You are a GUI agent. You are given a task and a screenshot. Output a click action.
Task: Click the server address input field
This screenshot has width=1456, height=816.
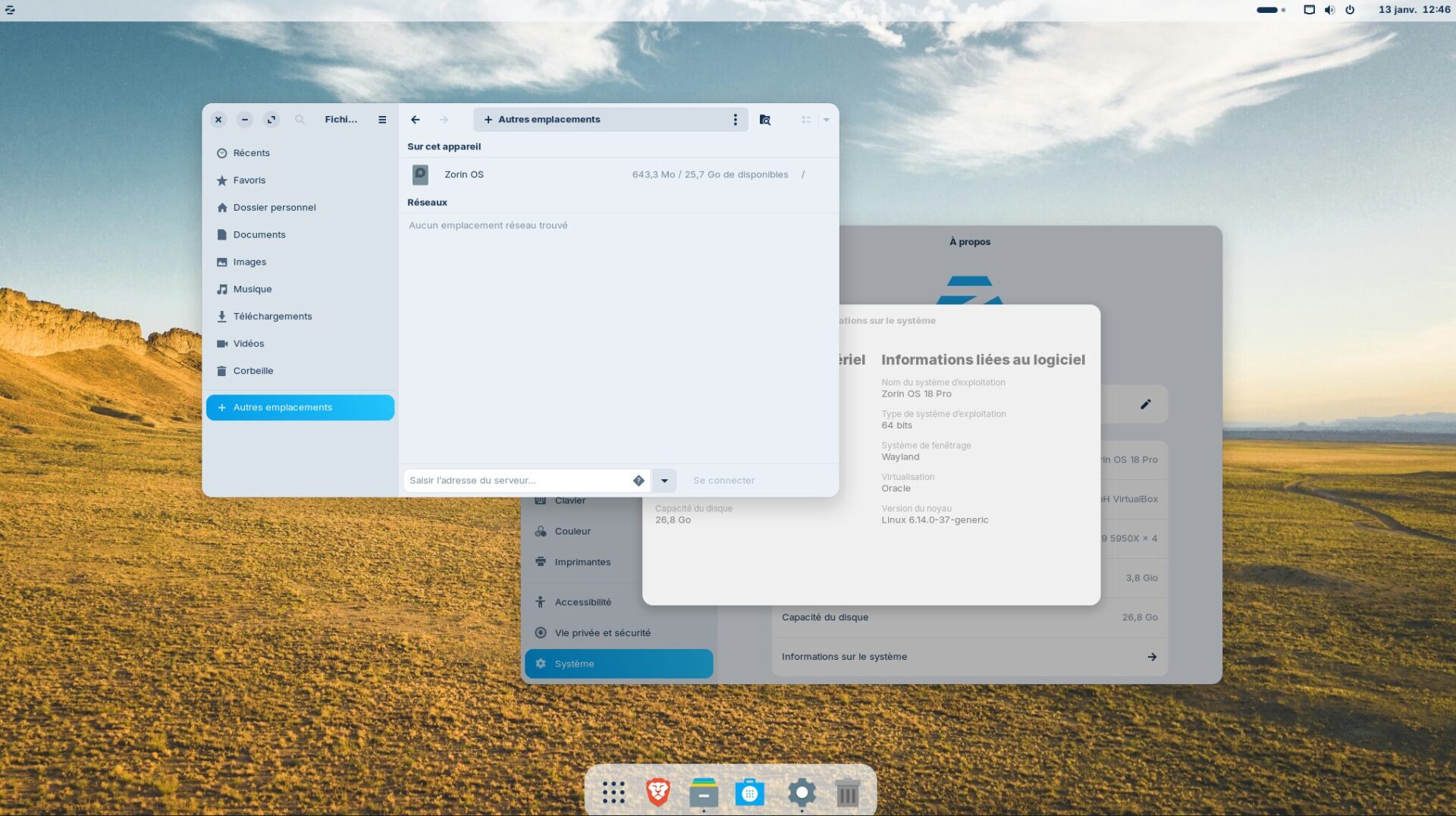517,481
